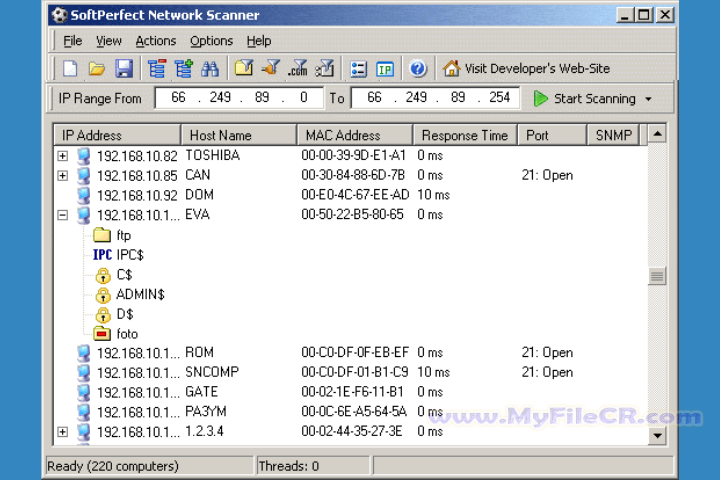Image resolution: width=720 pixels, height=480 pixels.
Task: Toggle the shared folders filter icon
Action: click(x=244, y=69)
